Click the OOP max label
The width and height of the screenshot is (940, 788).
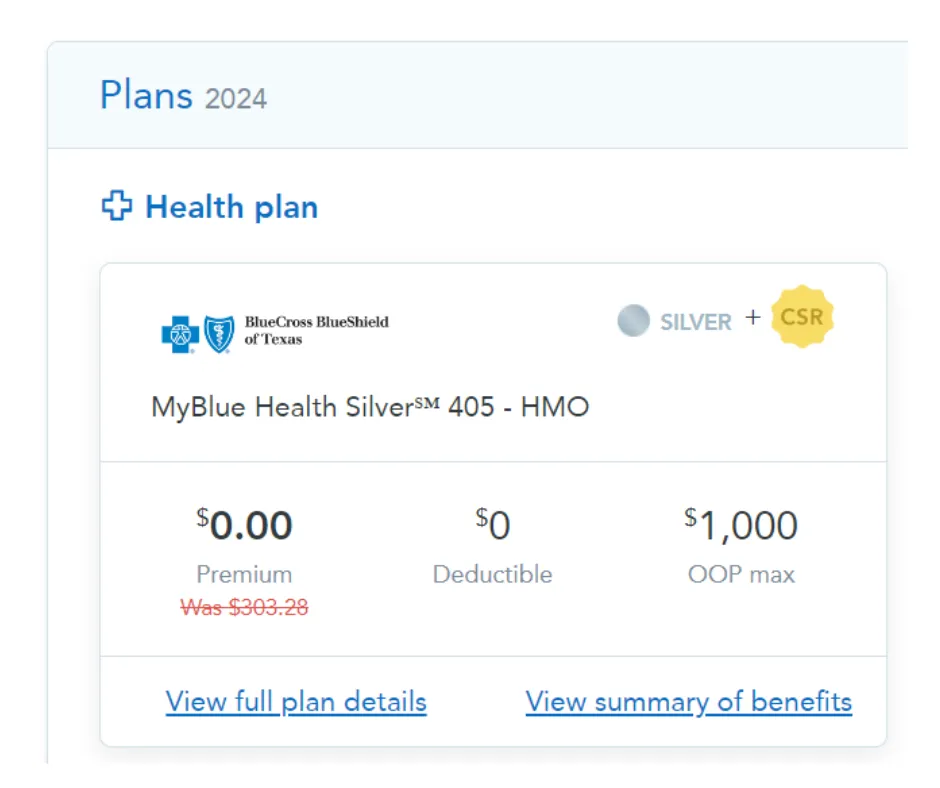pyautogui.click(x=741, y=575)
